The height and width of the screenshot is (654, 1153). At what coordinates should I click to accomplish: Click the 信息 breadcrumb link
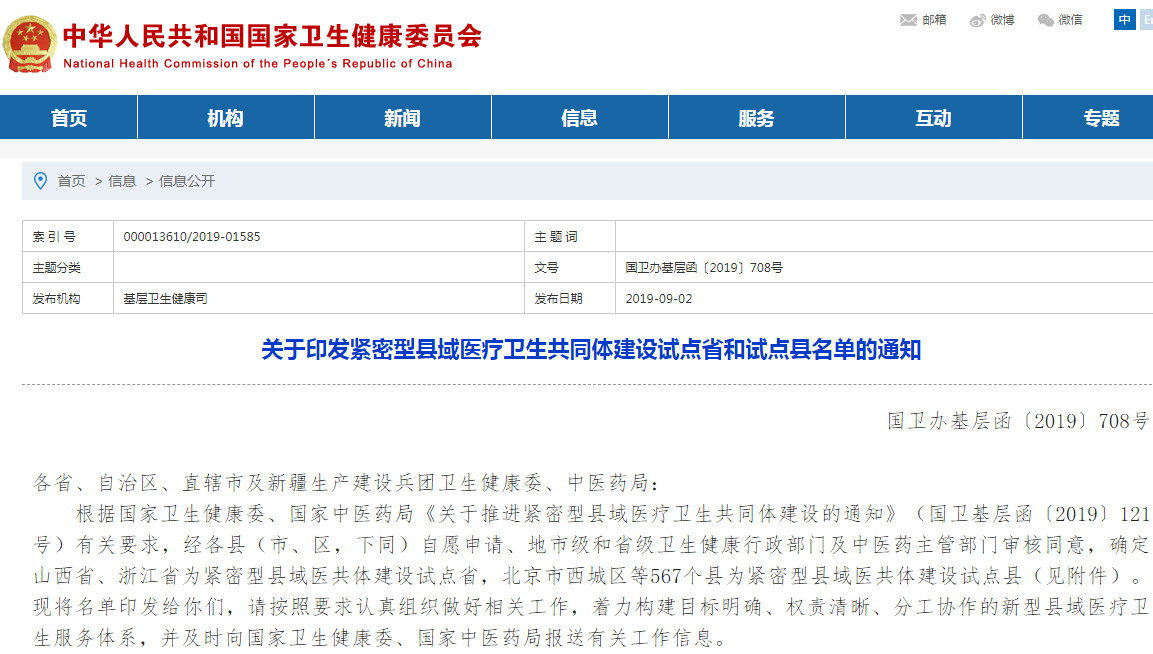(x=122, y=181)
